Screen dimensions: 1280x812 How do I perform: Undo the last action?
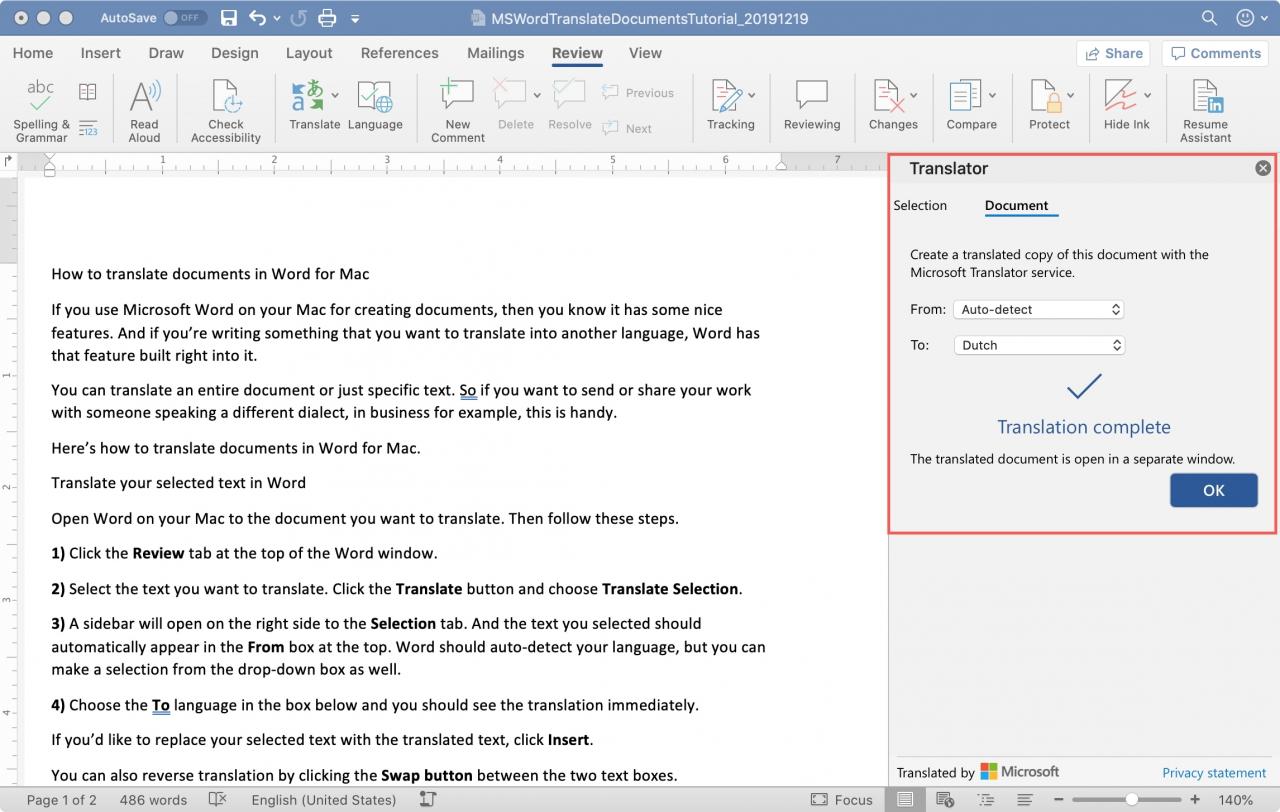coord(258,18)
